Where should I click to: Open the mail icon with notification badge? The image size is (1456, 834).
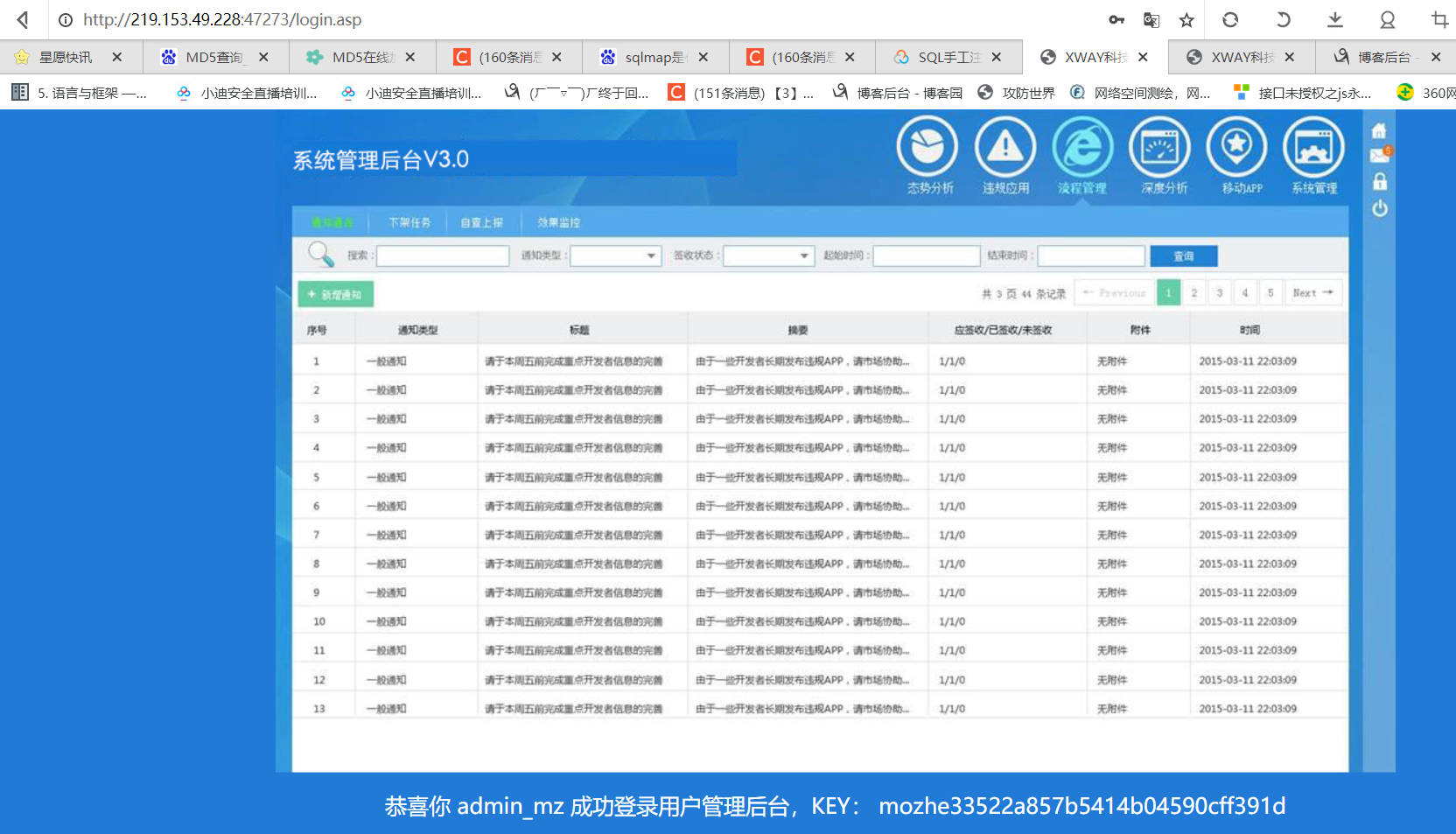click(1380, 156)
